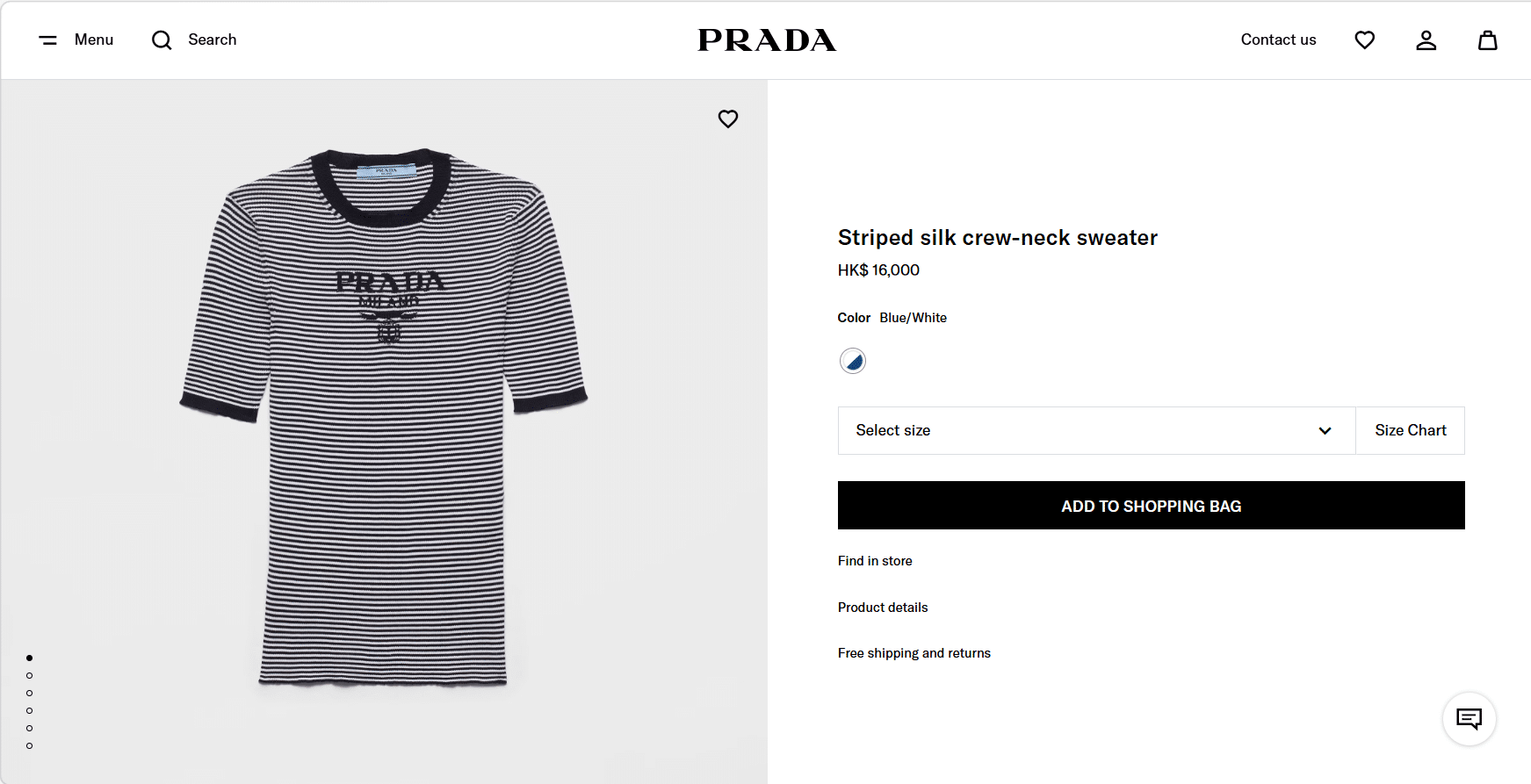Jump to the last product image dot

(x=30, y=745)
